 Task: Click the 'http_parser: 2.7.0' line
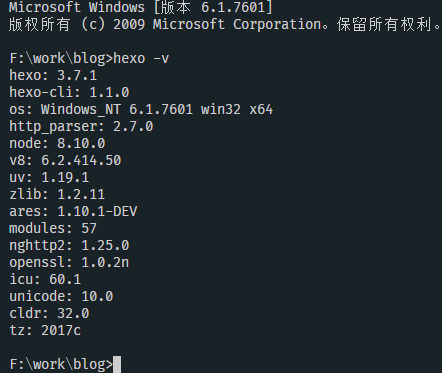81,127
